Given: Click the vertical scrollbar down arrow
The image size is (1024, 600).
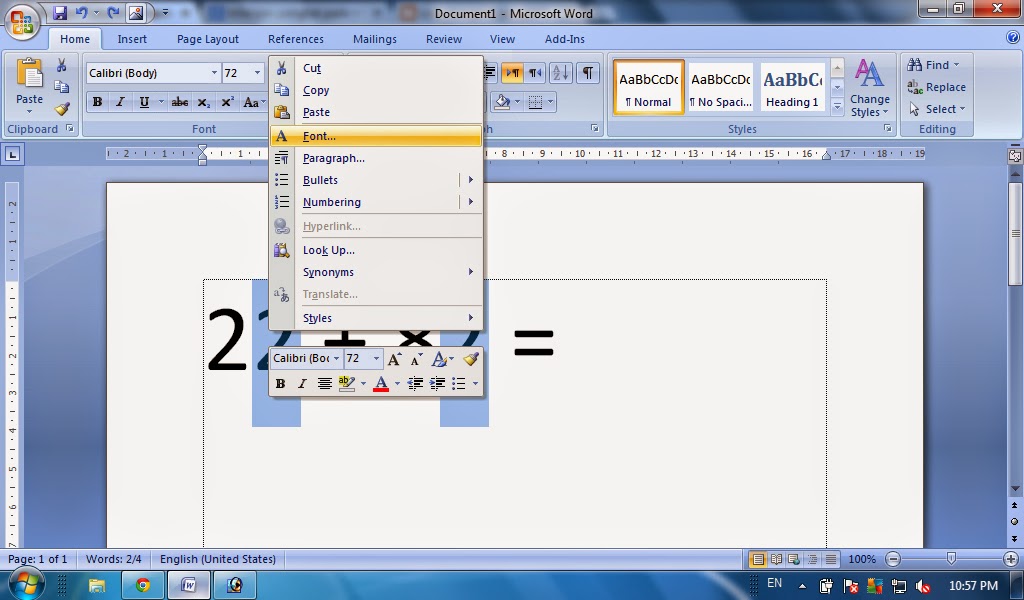Looking at the screenshot, I should point(1015,488).
